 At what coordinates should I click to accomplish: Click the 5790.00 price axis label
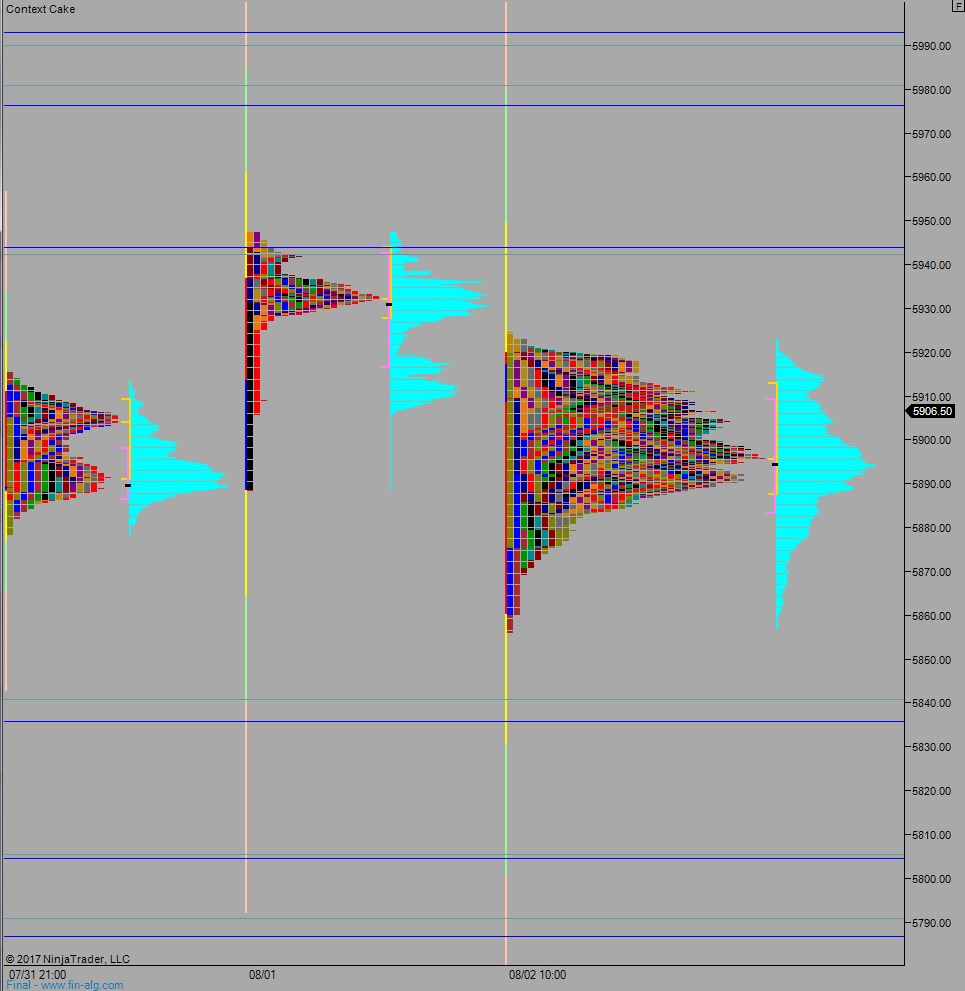tap(931, 923)
